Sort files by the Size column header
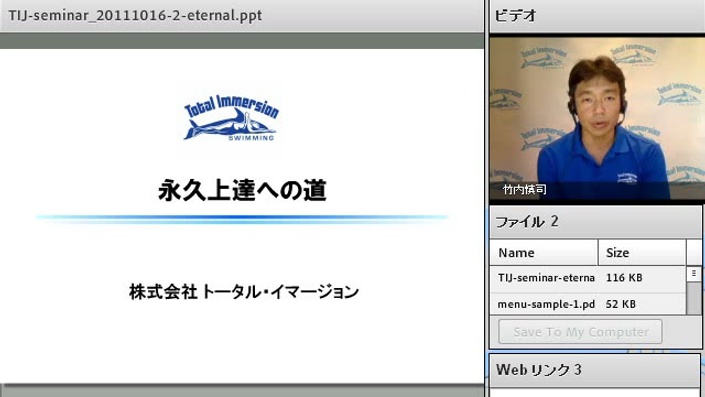 (642, 253)
